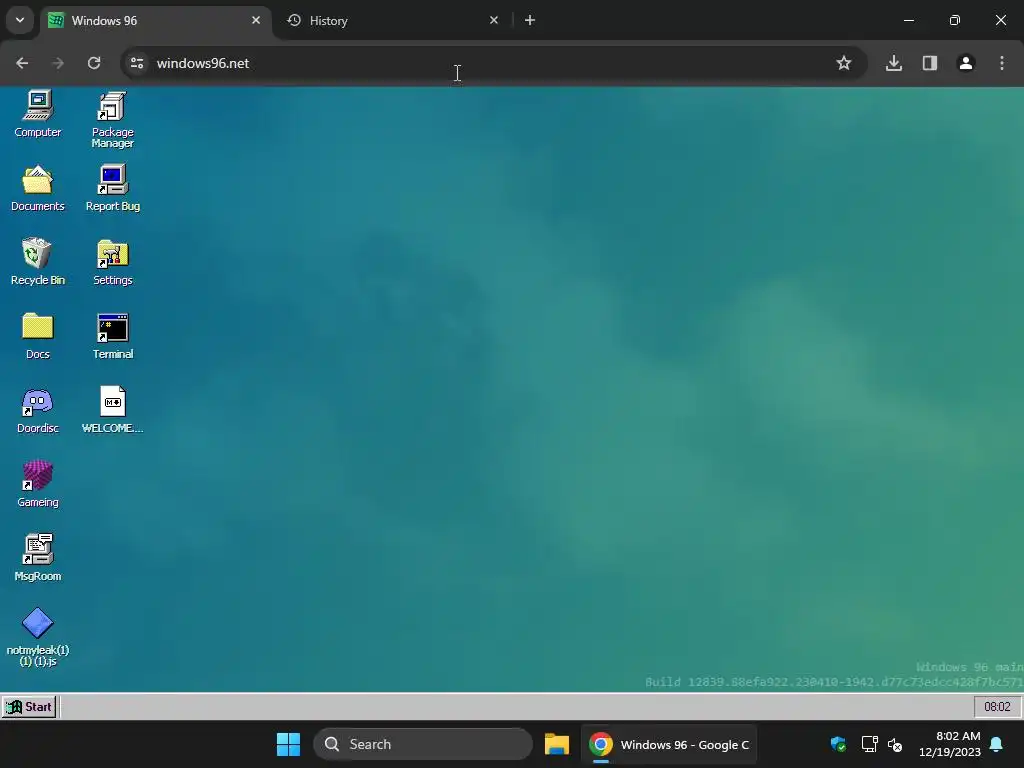Select the Docs folder icon

[x=37, y=336]
